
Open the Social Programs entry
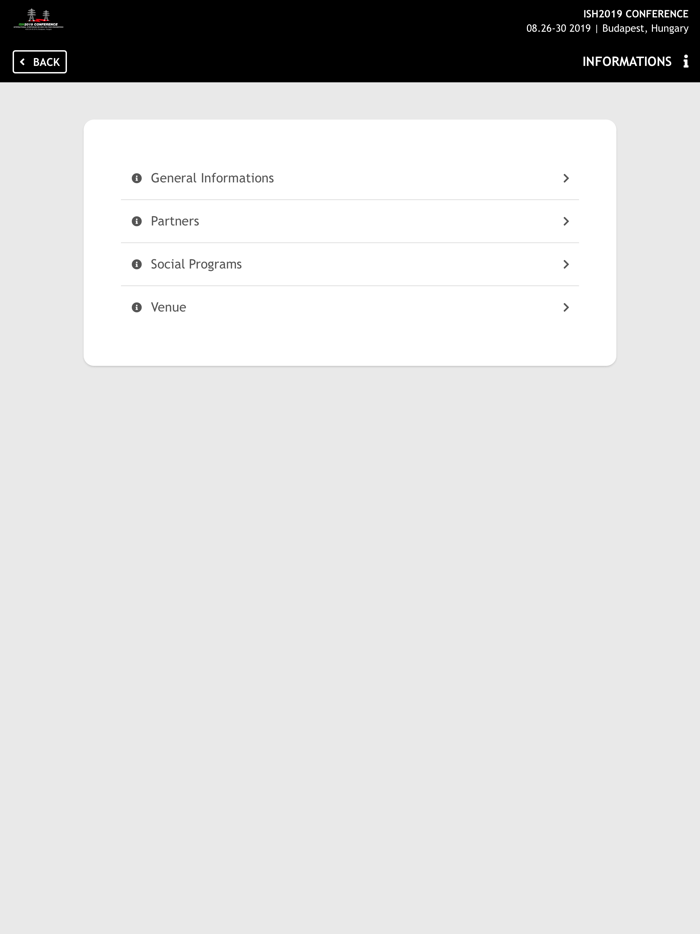[x=196, y=264]
